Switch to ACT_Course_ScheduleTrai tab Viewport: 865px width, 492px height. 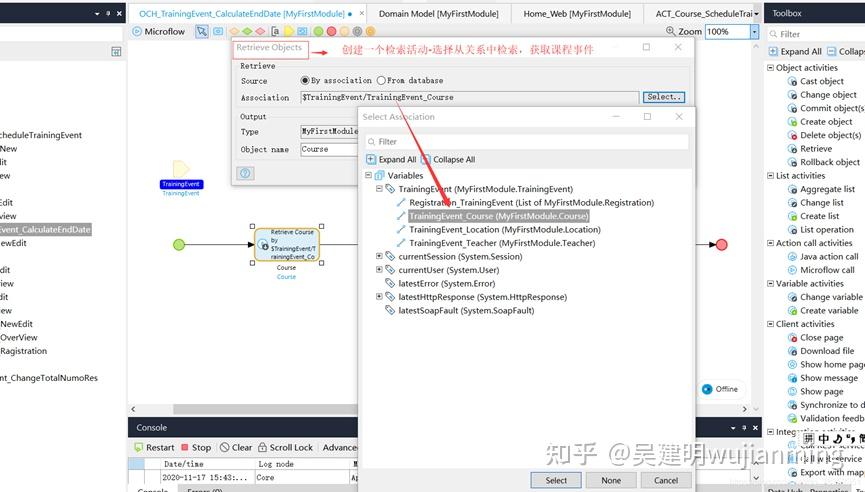click(703, 13)
